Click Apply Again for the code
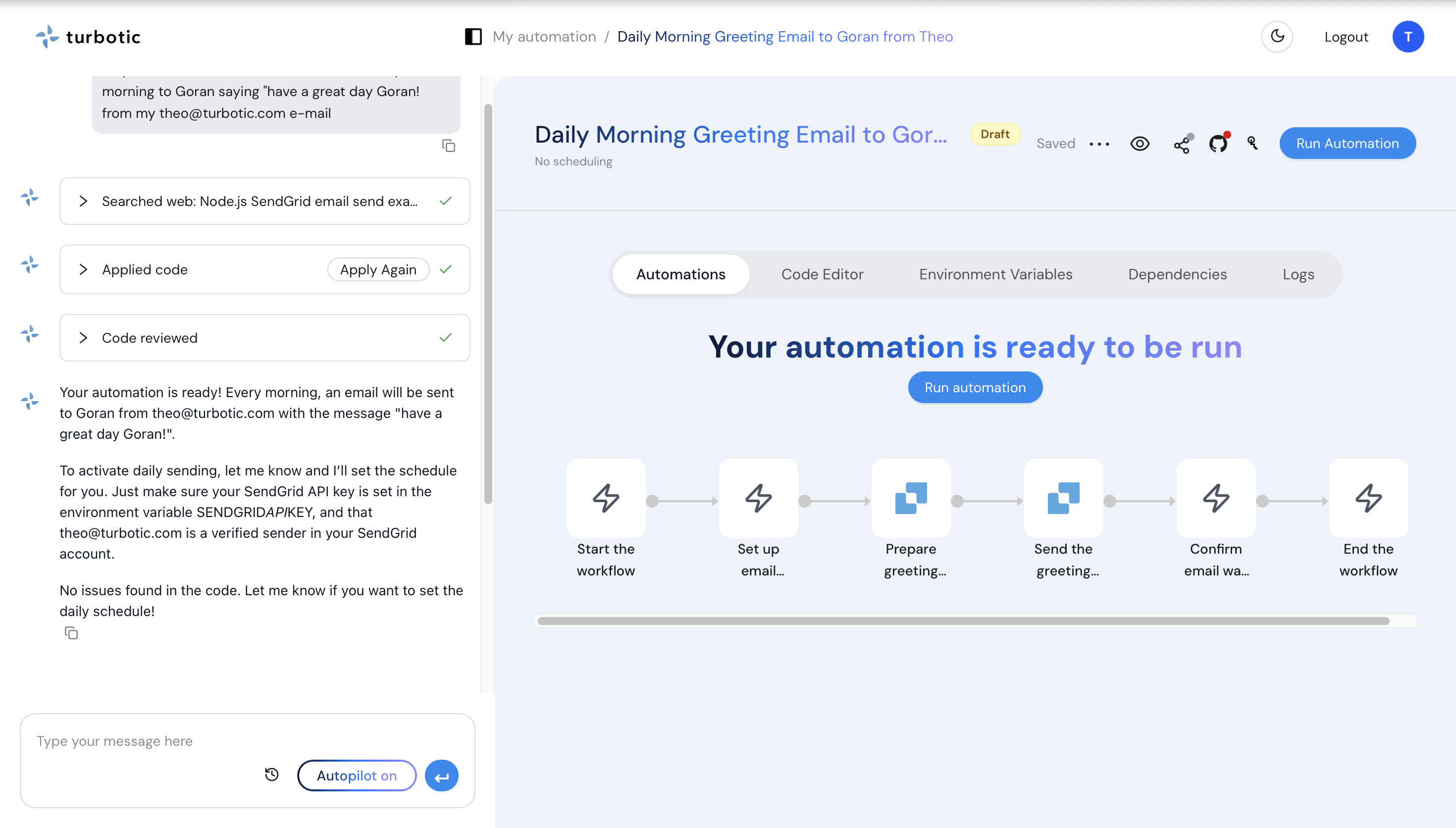This screenshot has height=828, width=1456. (377, 269)
